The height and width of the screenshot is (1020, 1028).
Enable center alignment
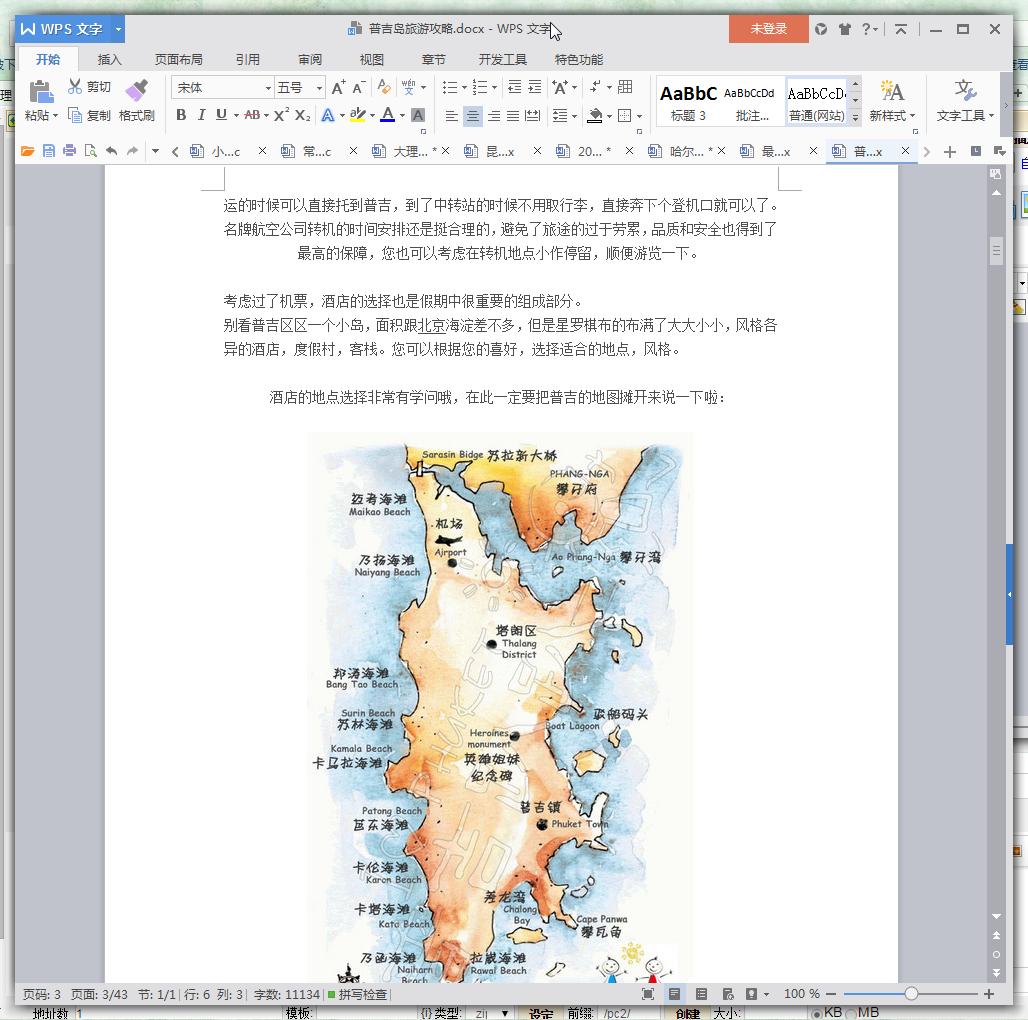coord(473,116)
